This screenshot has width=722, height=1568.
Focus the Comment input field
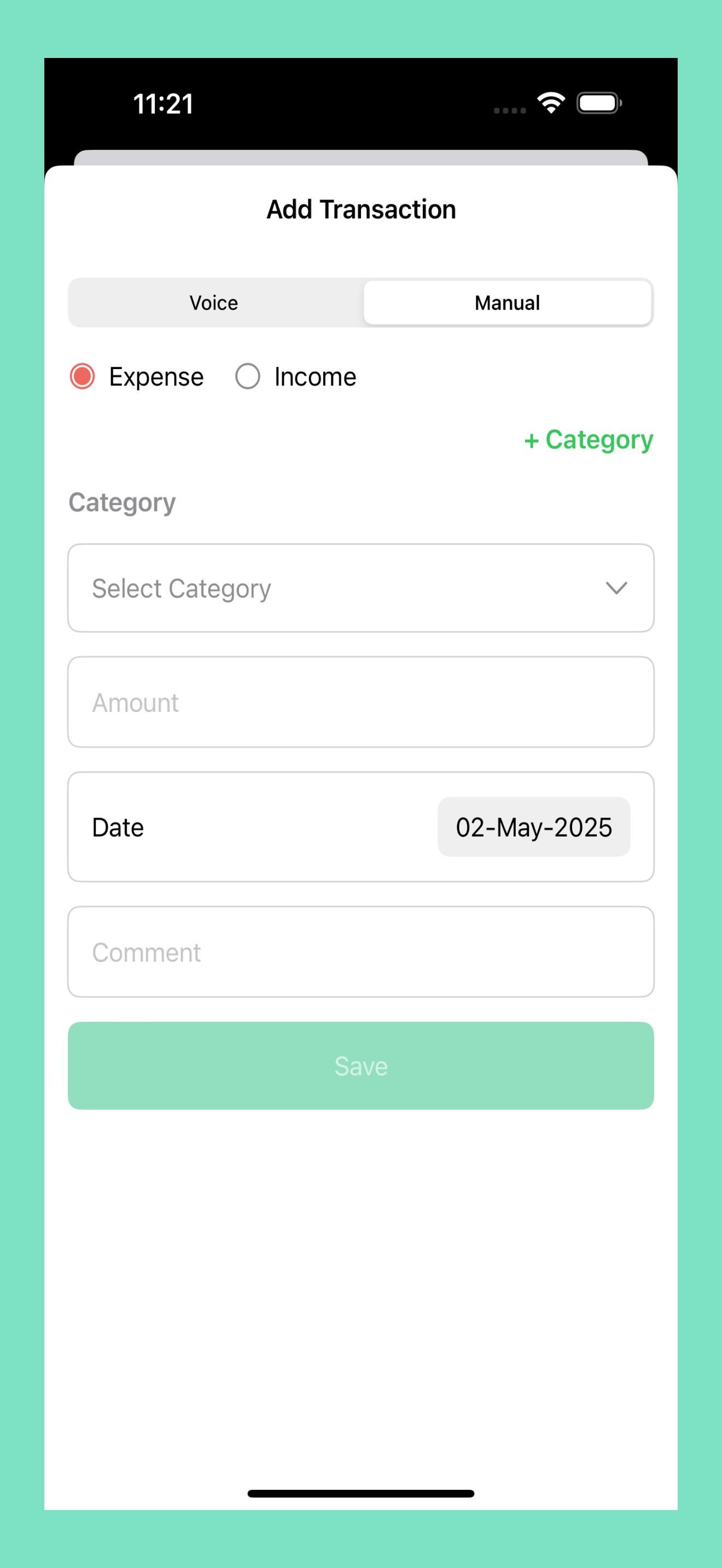(x=361, y=951)
